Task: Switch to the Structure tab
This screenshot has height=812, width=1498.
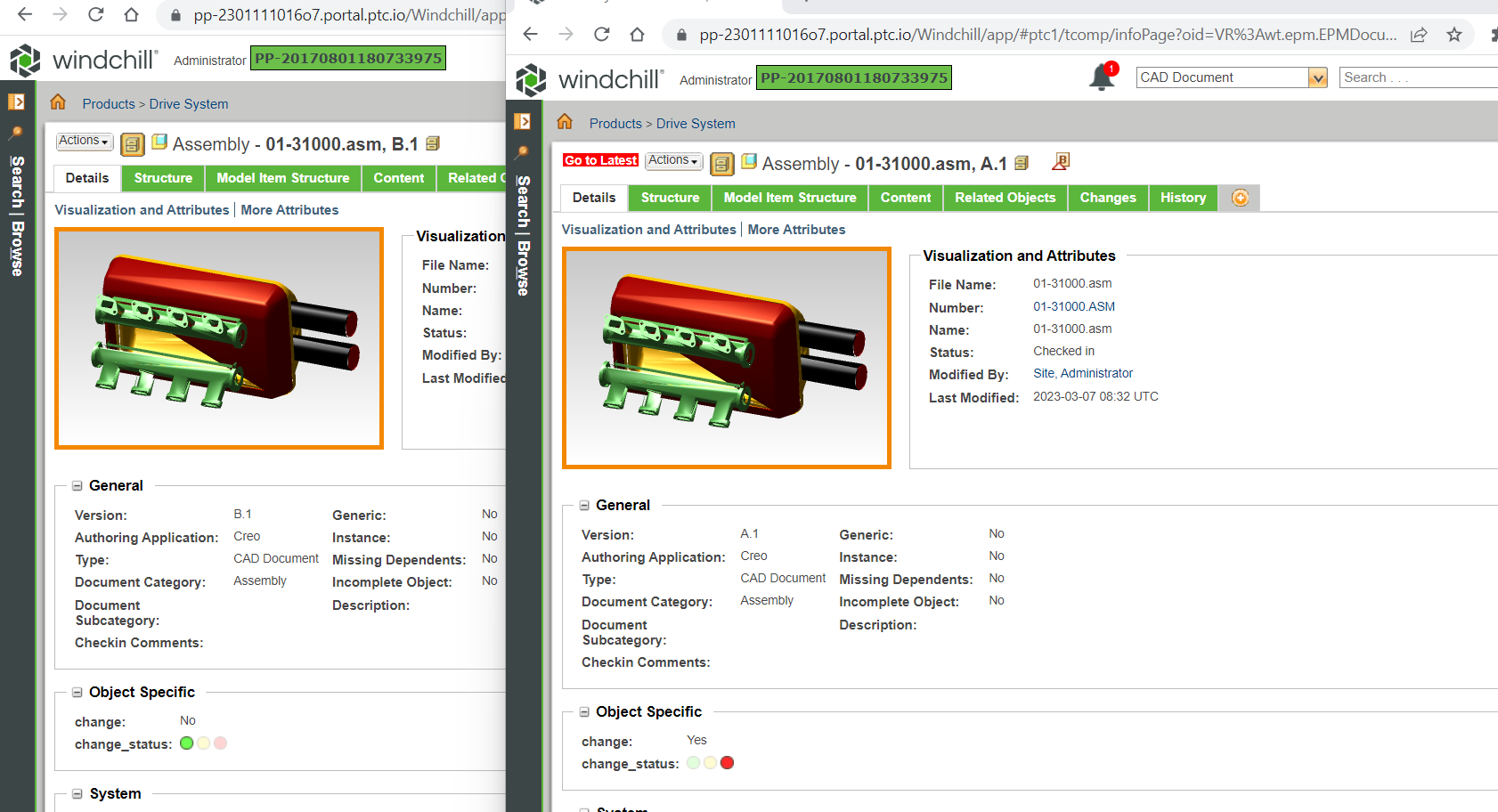Action: pyautogui.click(x=669, y=198)
